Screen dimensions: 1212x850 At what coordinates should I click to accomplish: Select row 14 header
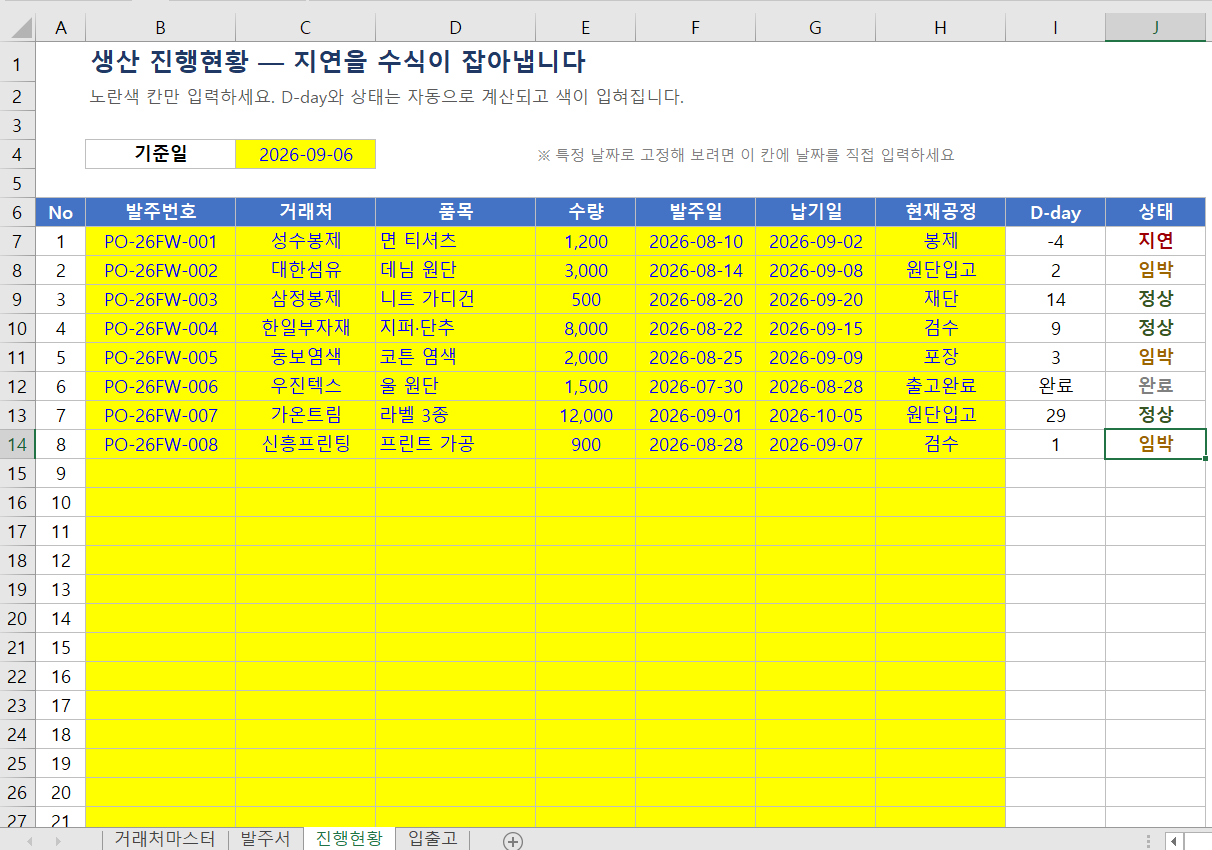(18, 444)
